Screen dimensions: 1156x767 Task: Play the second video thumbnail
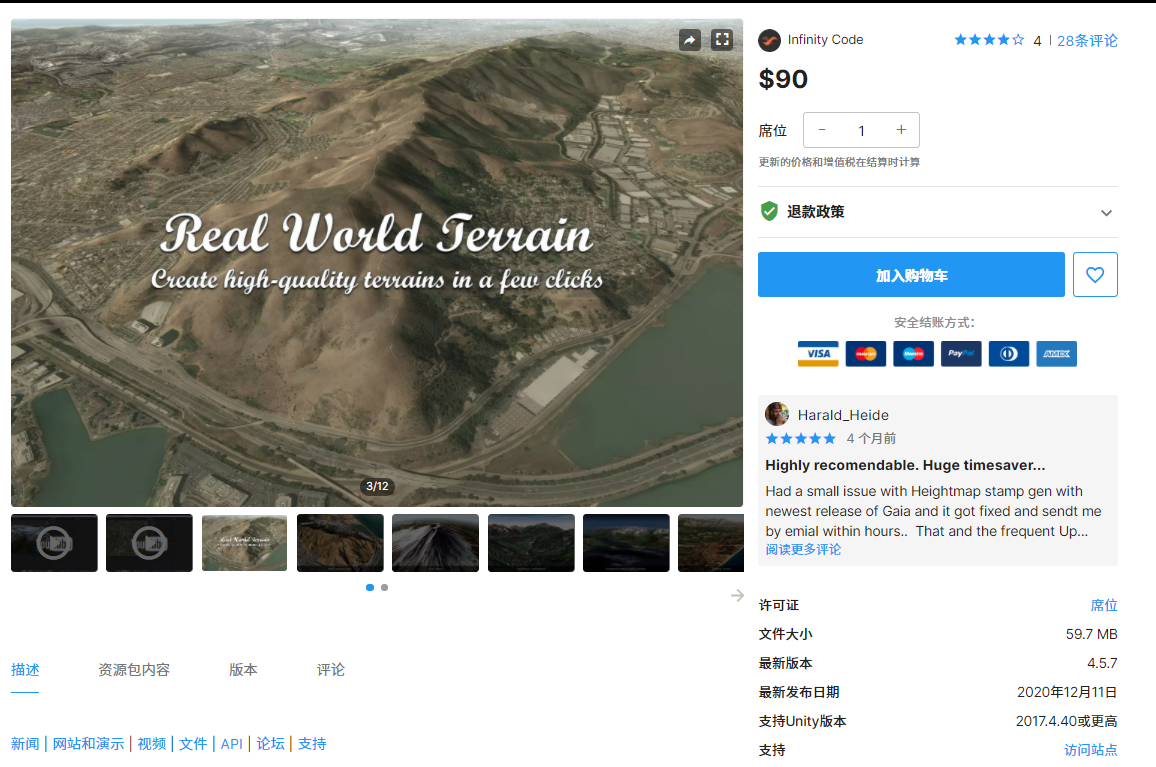coord(149,543)
